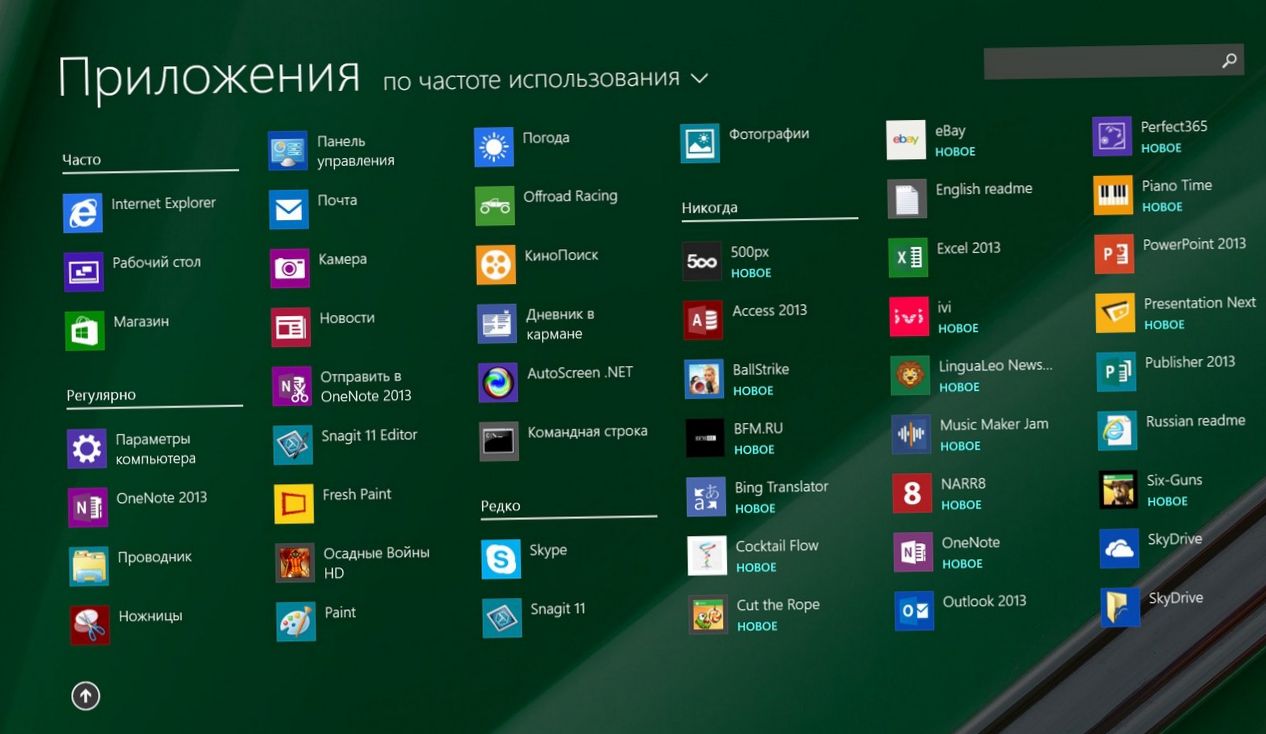Open the SkyDrive folder icon

coord(1120,607)
